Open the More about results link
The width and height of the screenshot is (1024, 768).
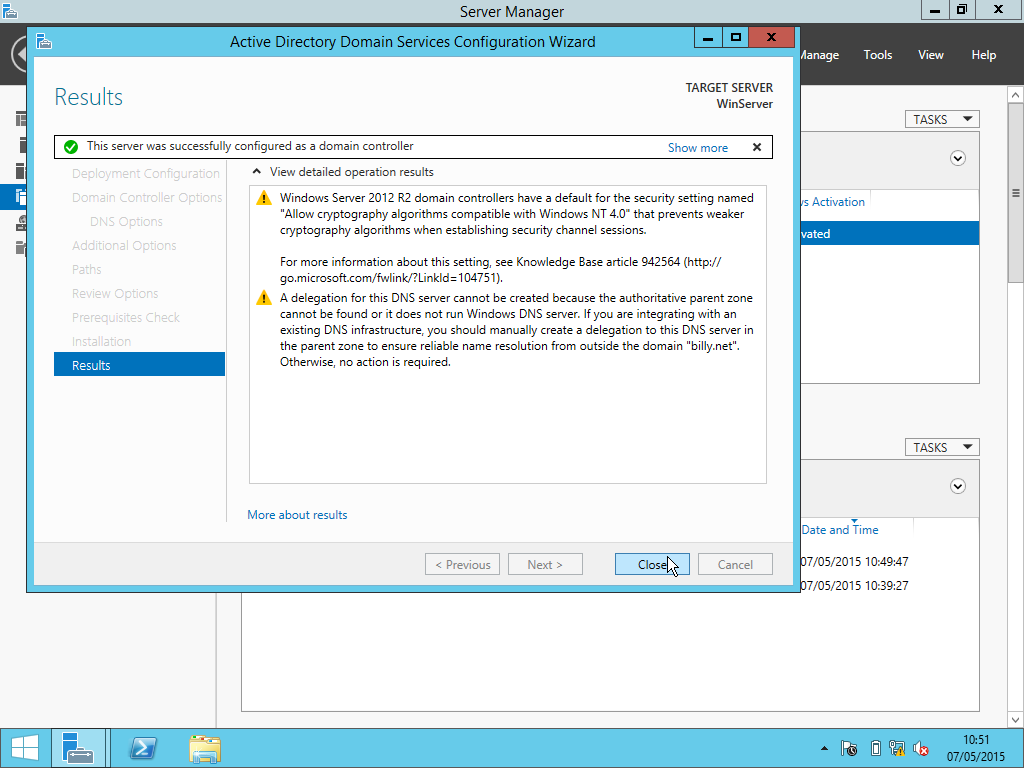coord(297,515)
